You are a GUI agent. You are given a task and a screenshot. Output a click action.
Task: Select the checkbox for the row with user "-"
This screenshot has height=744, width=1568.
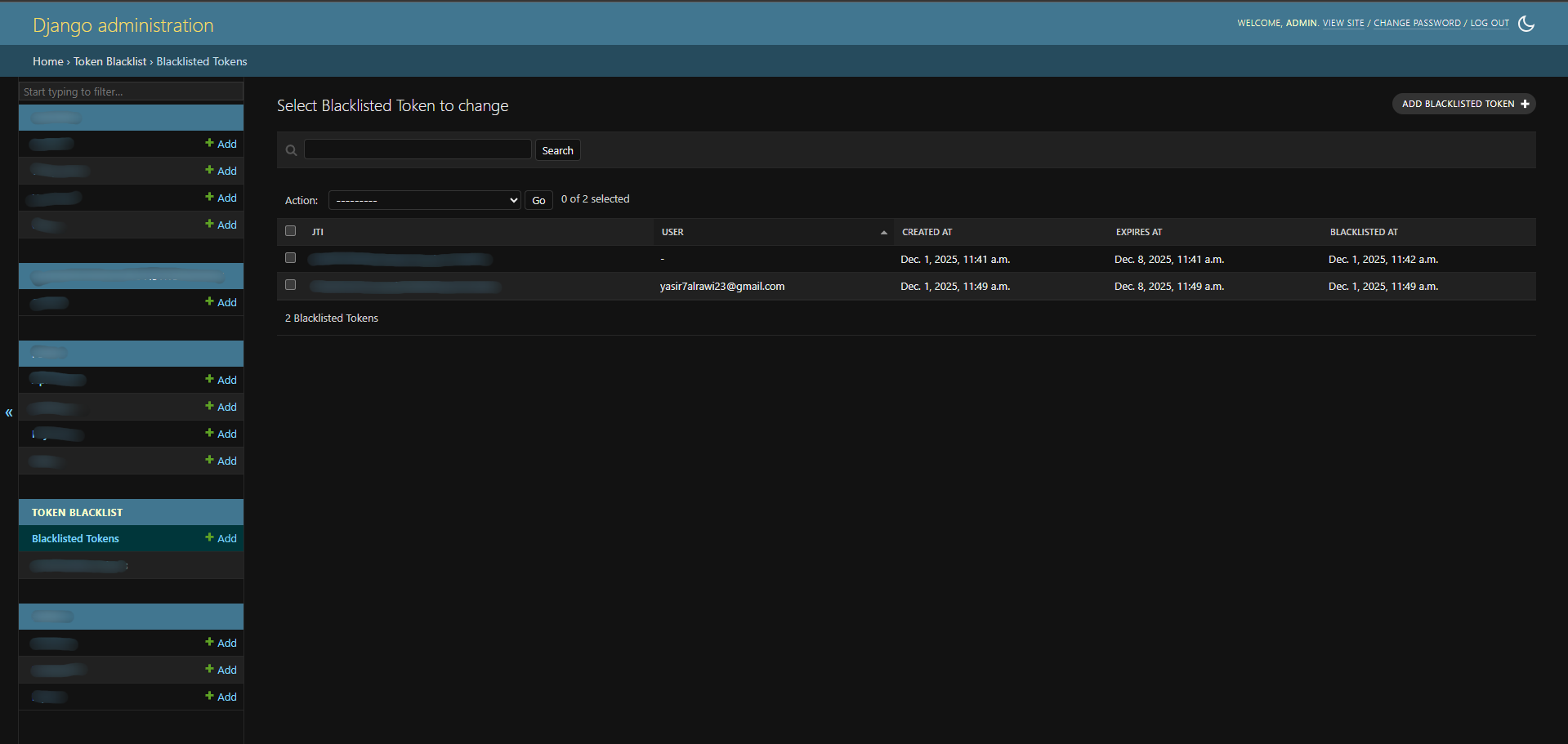click(x=290, y=258)
